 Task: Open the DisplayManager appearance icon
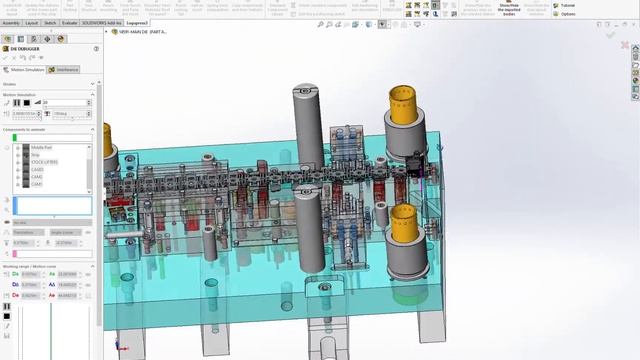(x=61, y=39)
